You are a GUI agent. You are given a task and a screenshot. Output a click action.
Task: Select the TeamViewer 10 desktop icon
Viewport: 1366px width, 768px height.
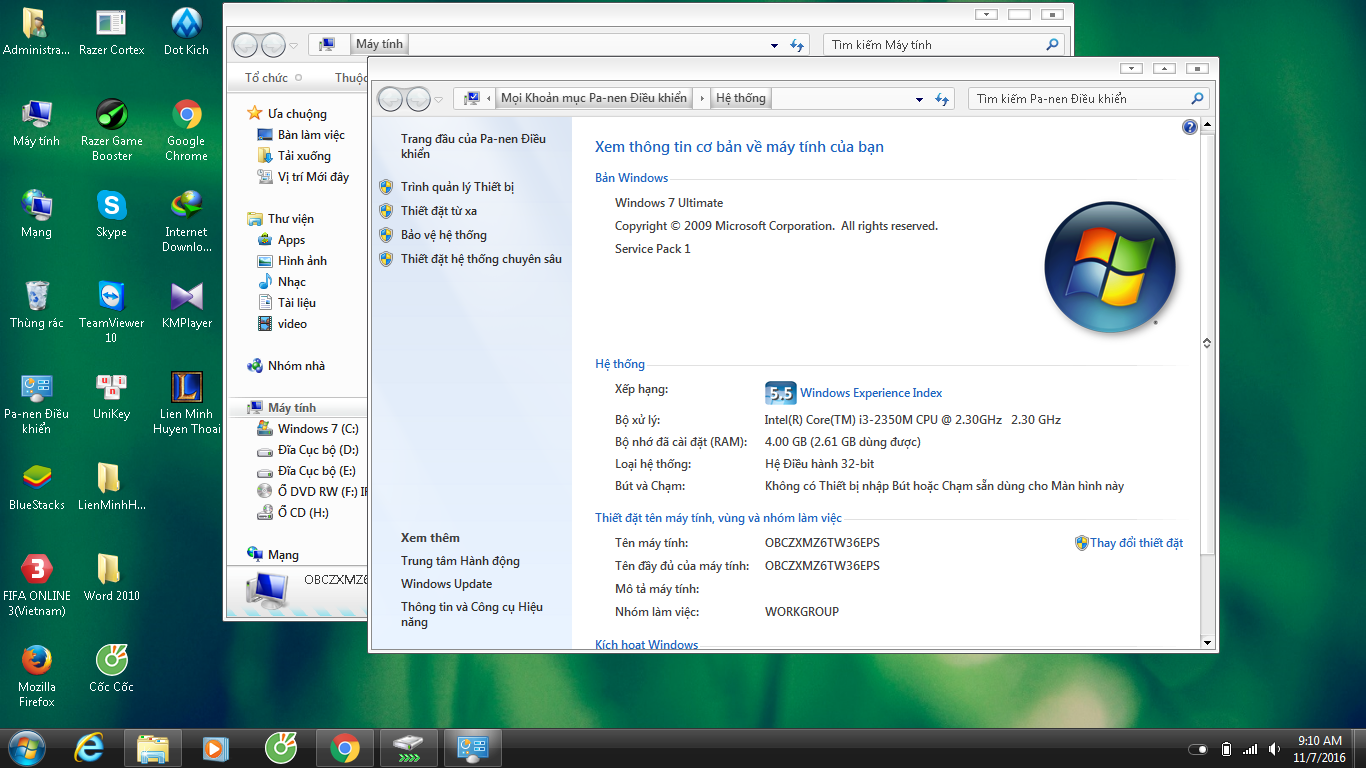tap(111, 312)
